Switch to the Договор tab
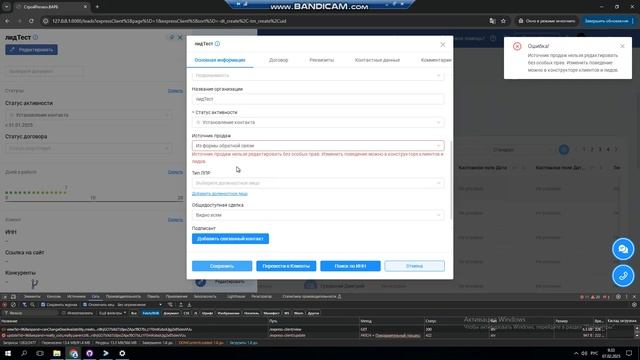The height and width of the screenshot is (360, 640). (278, 60)
